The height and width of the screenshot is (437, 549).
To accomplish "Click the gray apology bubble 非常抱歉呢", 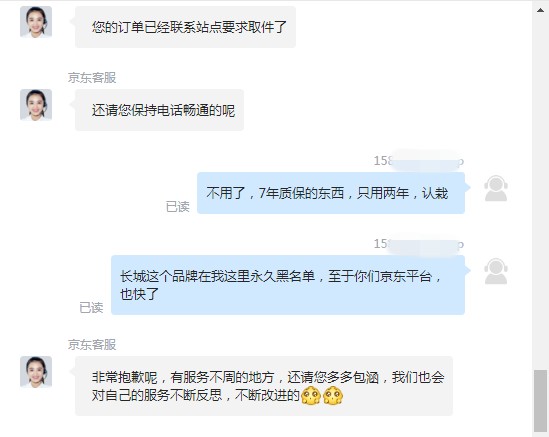I will coord(264,386).
